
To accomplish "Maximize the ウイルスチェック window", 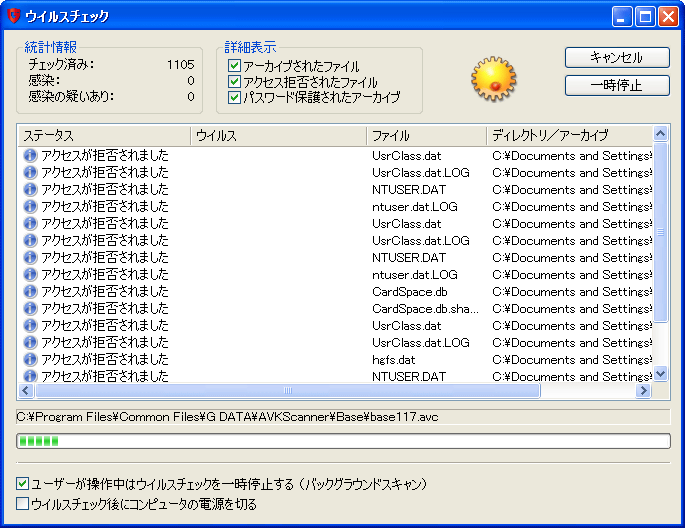I will [x=645, y=17].
